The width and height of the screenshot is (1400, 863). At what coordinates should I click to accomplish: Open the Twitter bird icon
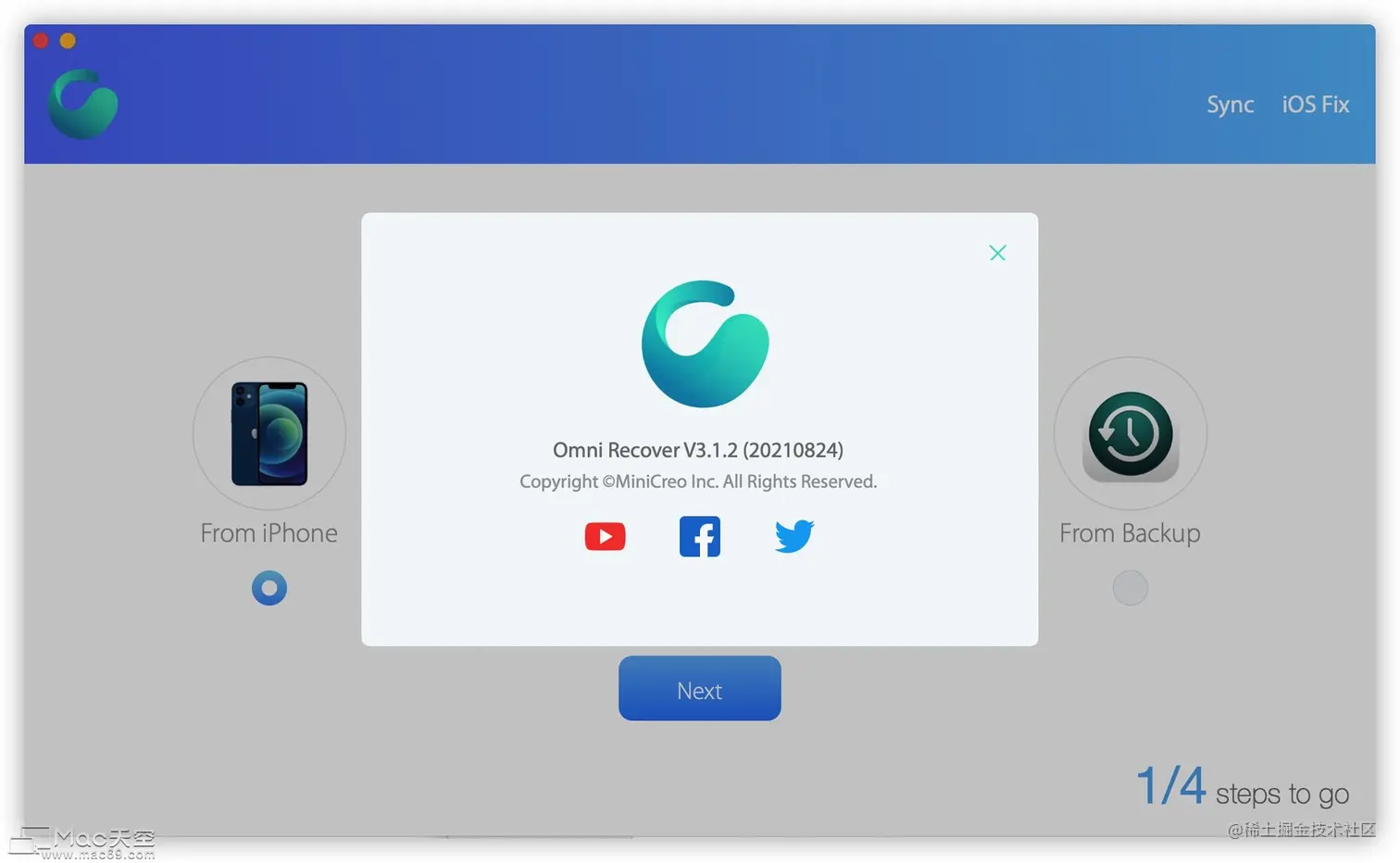coord(794,536)
